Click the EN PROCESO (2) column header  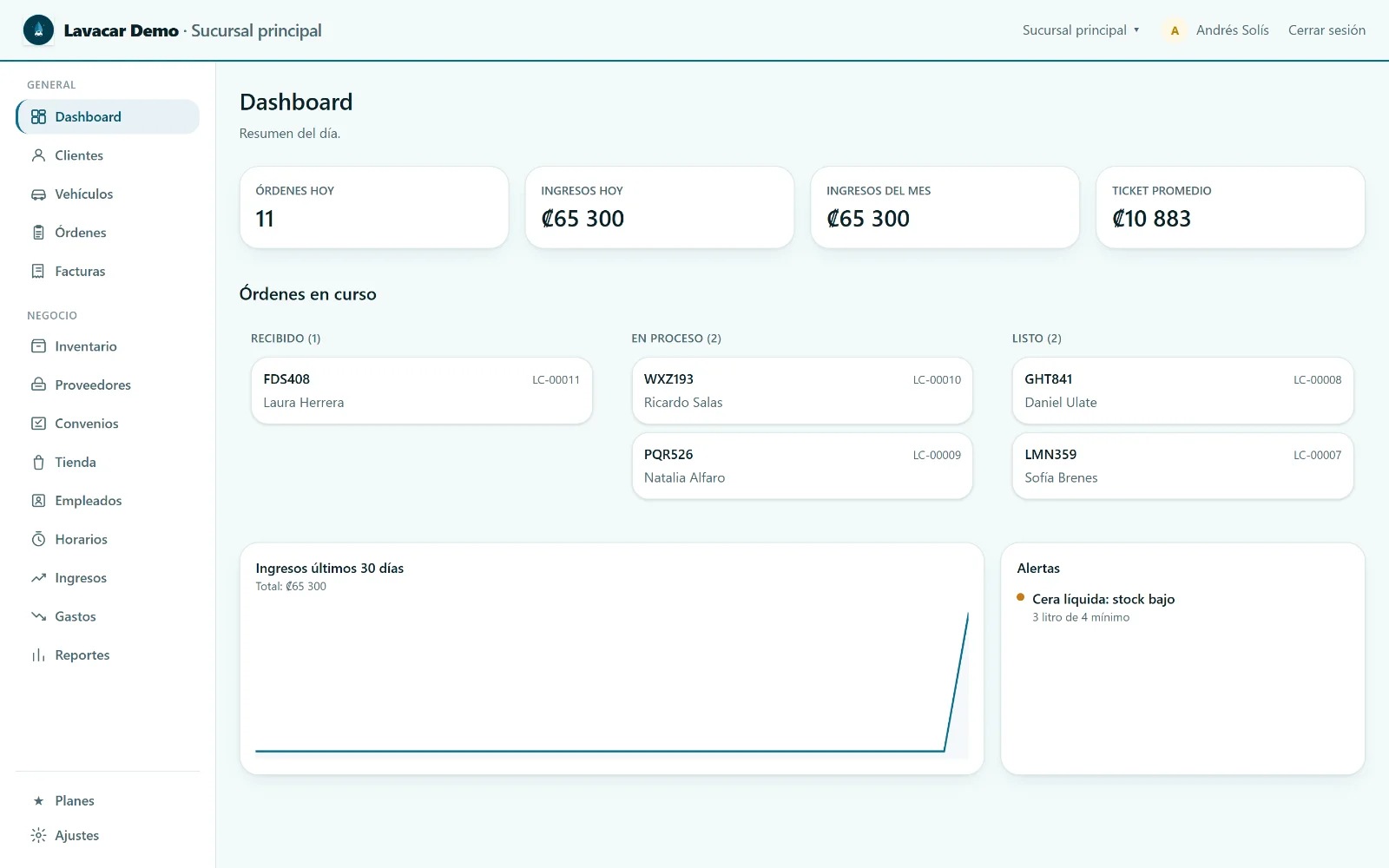[676, 339]
